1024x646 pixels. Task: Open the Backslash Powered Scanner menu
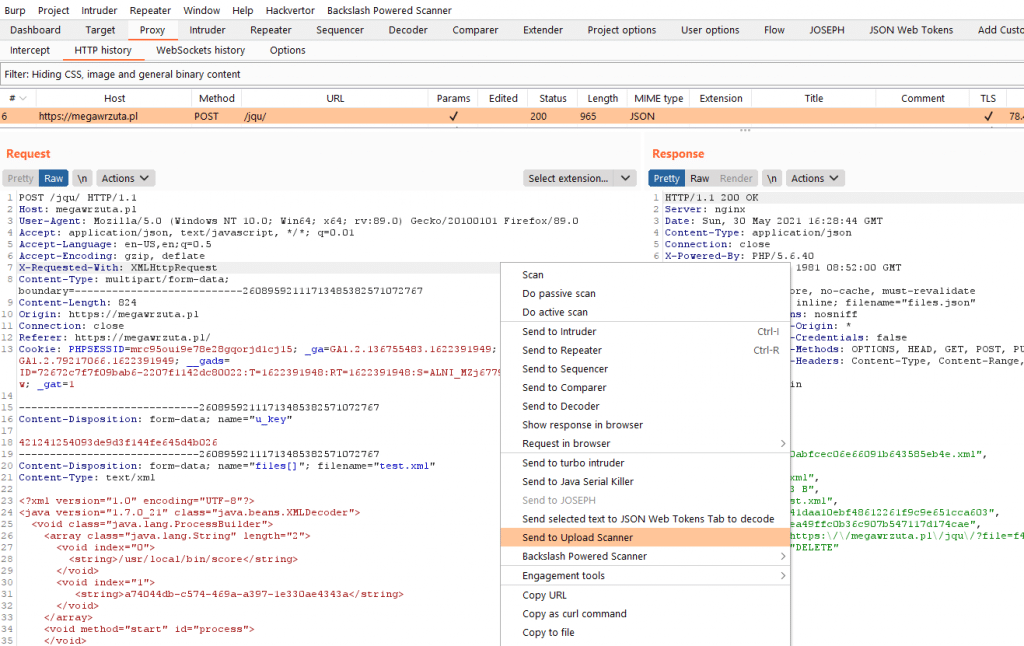pos(389,10)
